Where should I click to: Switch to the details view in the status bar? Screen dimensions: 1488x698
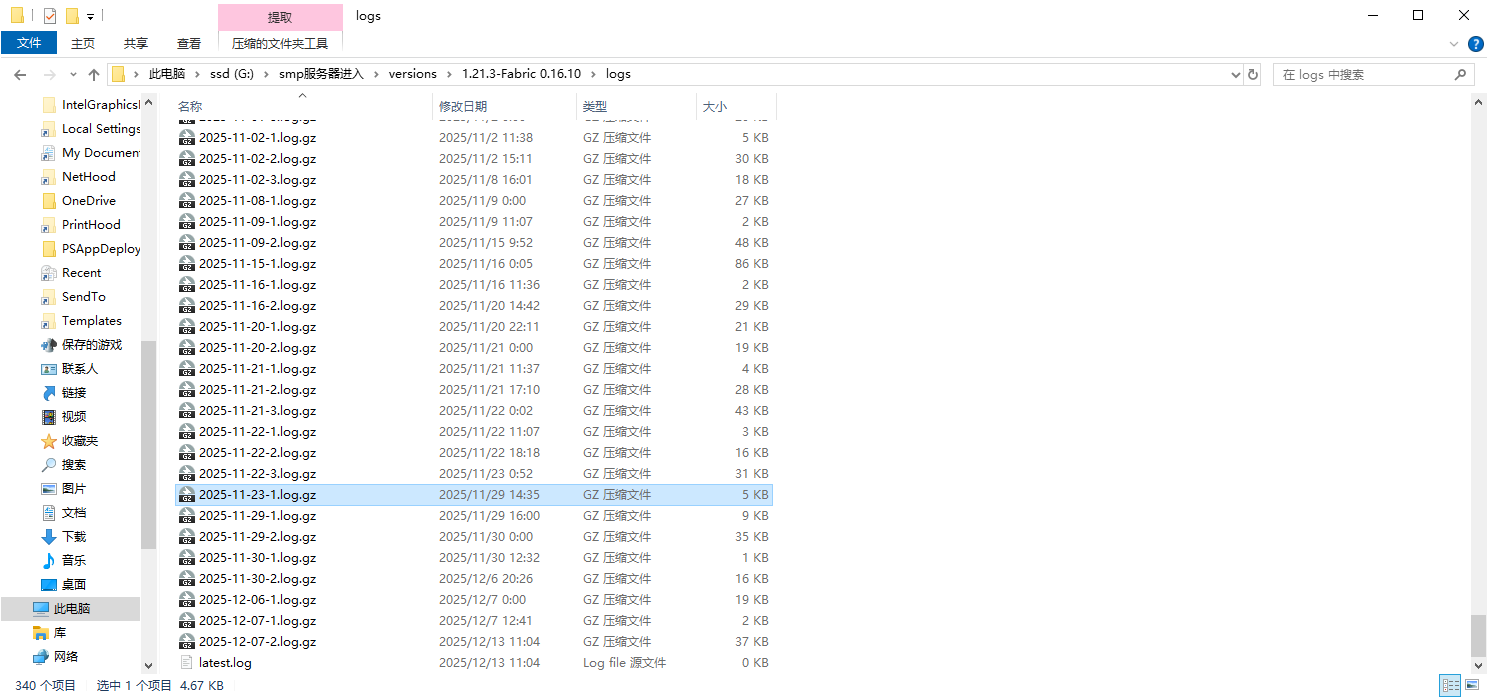pyautogui.click(x=1449, y=685)
